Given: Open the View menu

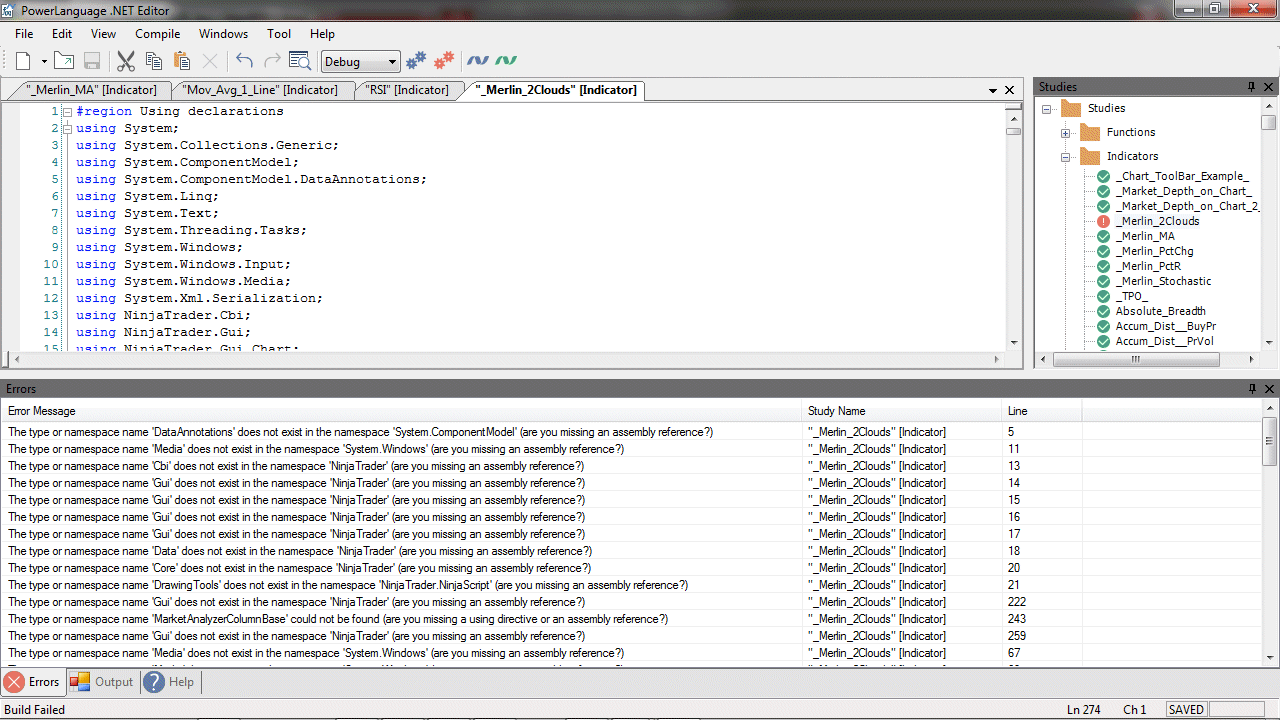Looking at the screenshot, I should pyautogui.click(x=104, y=34).
